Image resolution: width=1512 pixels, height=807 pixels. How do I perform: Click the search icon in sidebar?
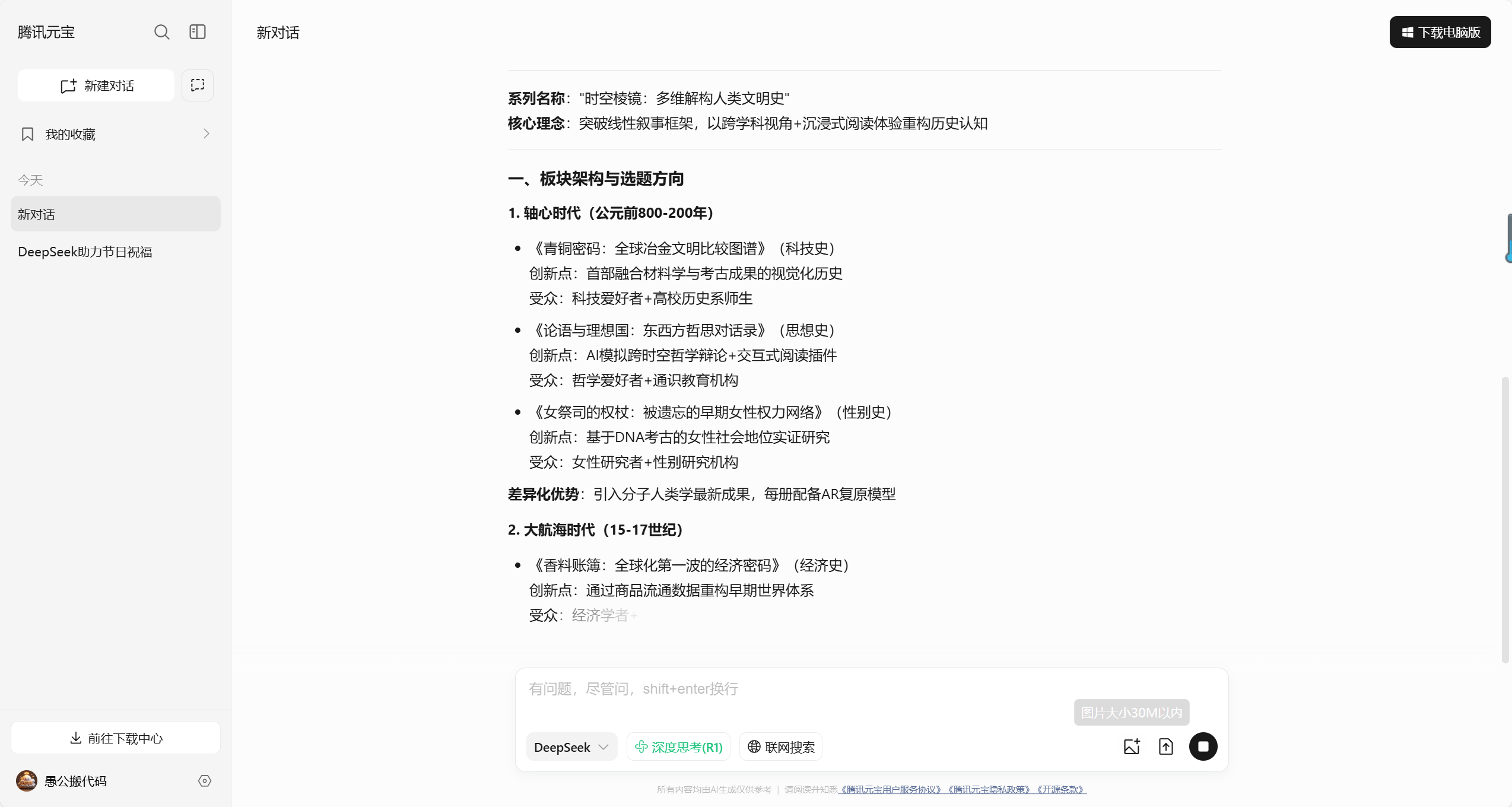(161, 32)
